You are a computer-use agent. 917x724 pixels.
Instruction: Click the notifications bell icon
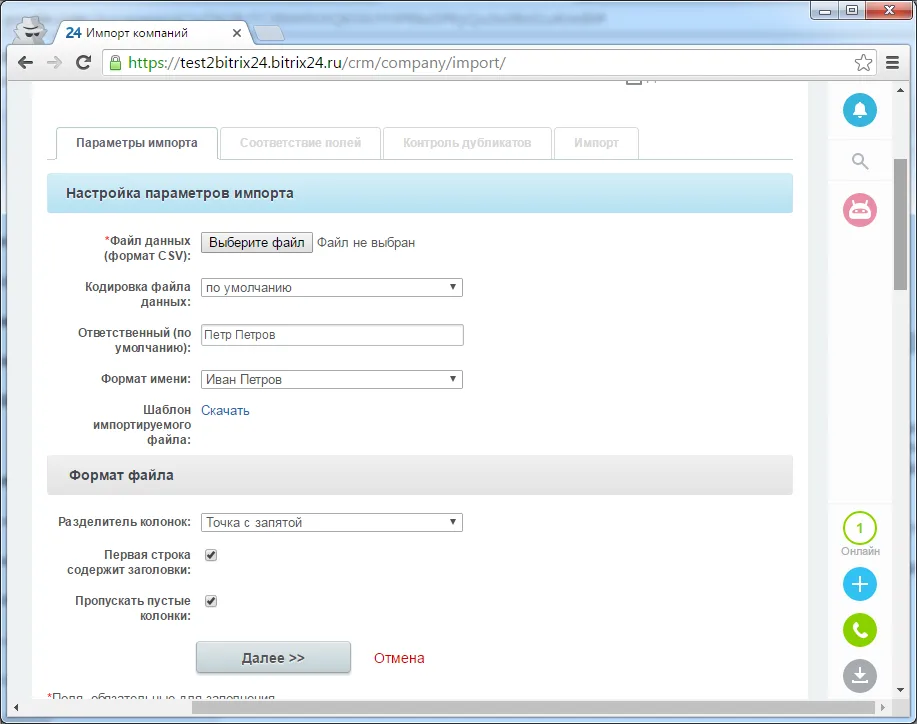(859, 110)
